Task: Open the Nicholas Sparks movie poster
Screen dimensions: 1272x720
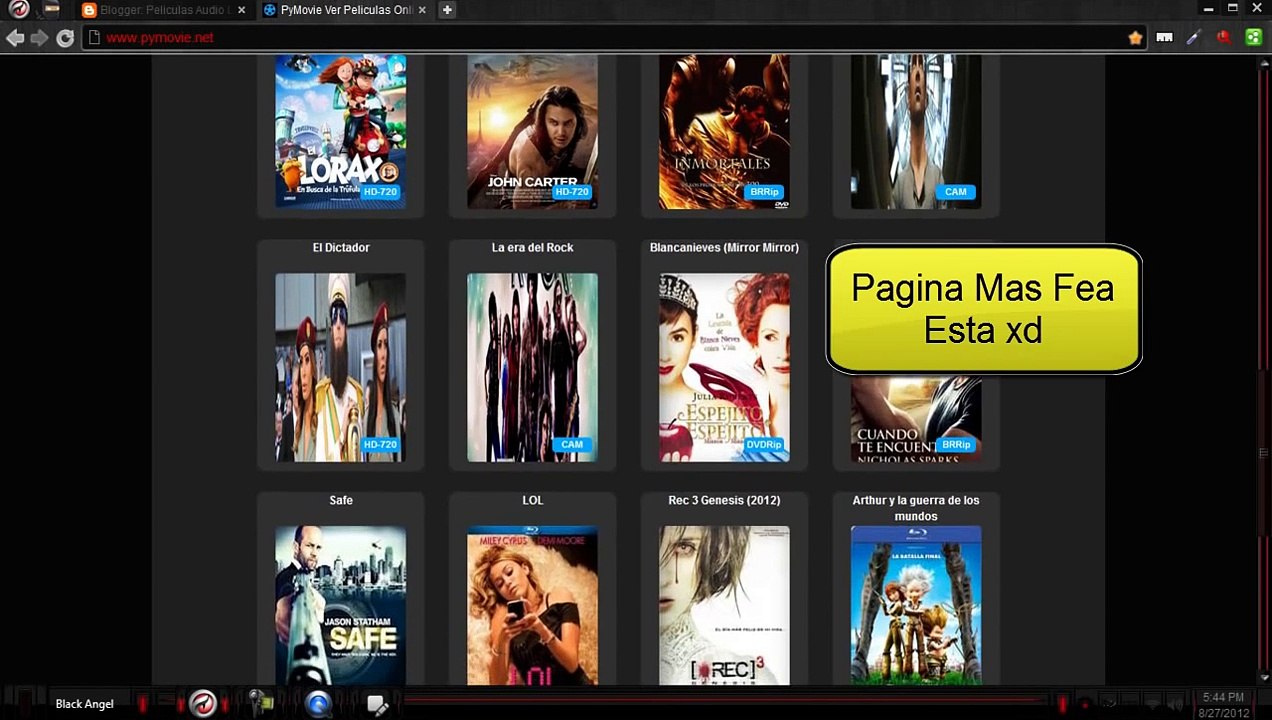Action: tap(916, 419)
